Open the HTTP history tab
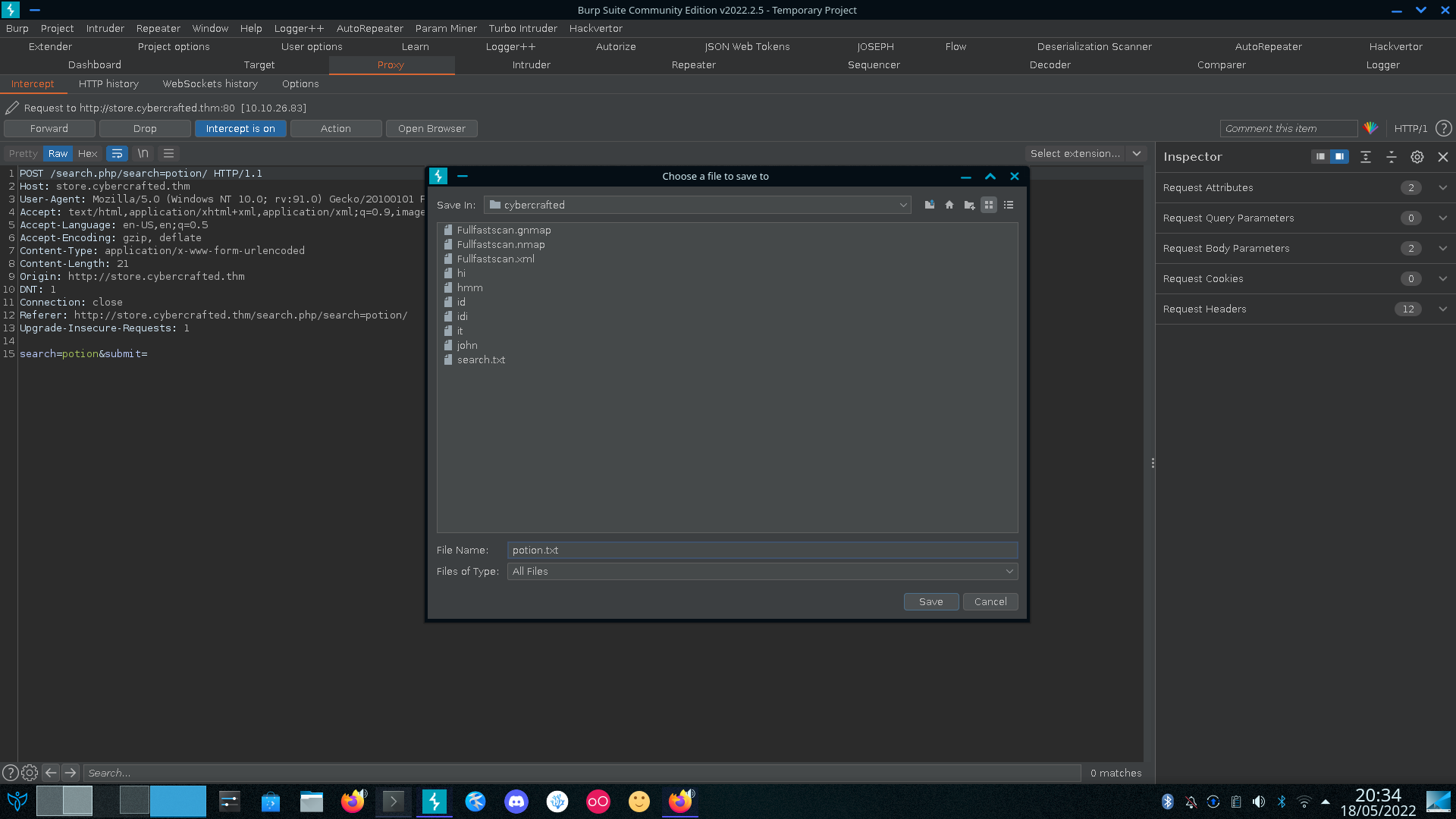Image resolution: width=1456 pixels, height=819 pixels. coord(108,83)
